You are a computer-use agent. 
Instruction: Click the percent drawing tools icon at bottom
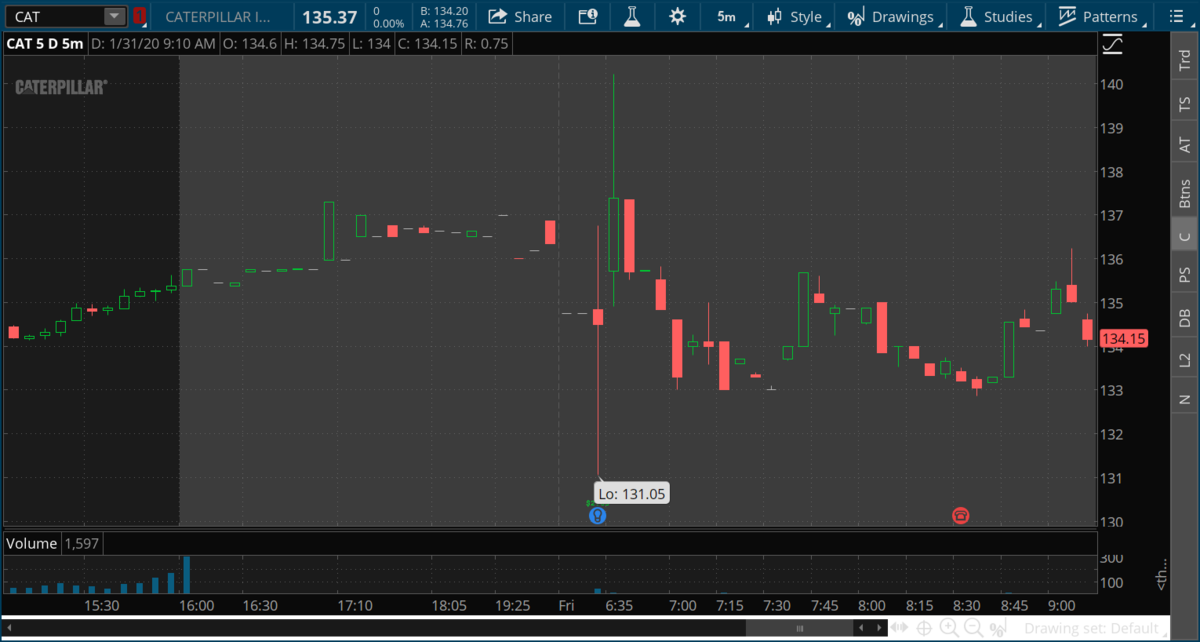pyautogui.click(x=997, y=628)
